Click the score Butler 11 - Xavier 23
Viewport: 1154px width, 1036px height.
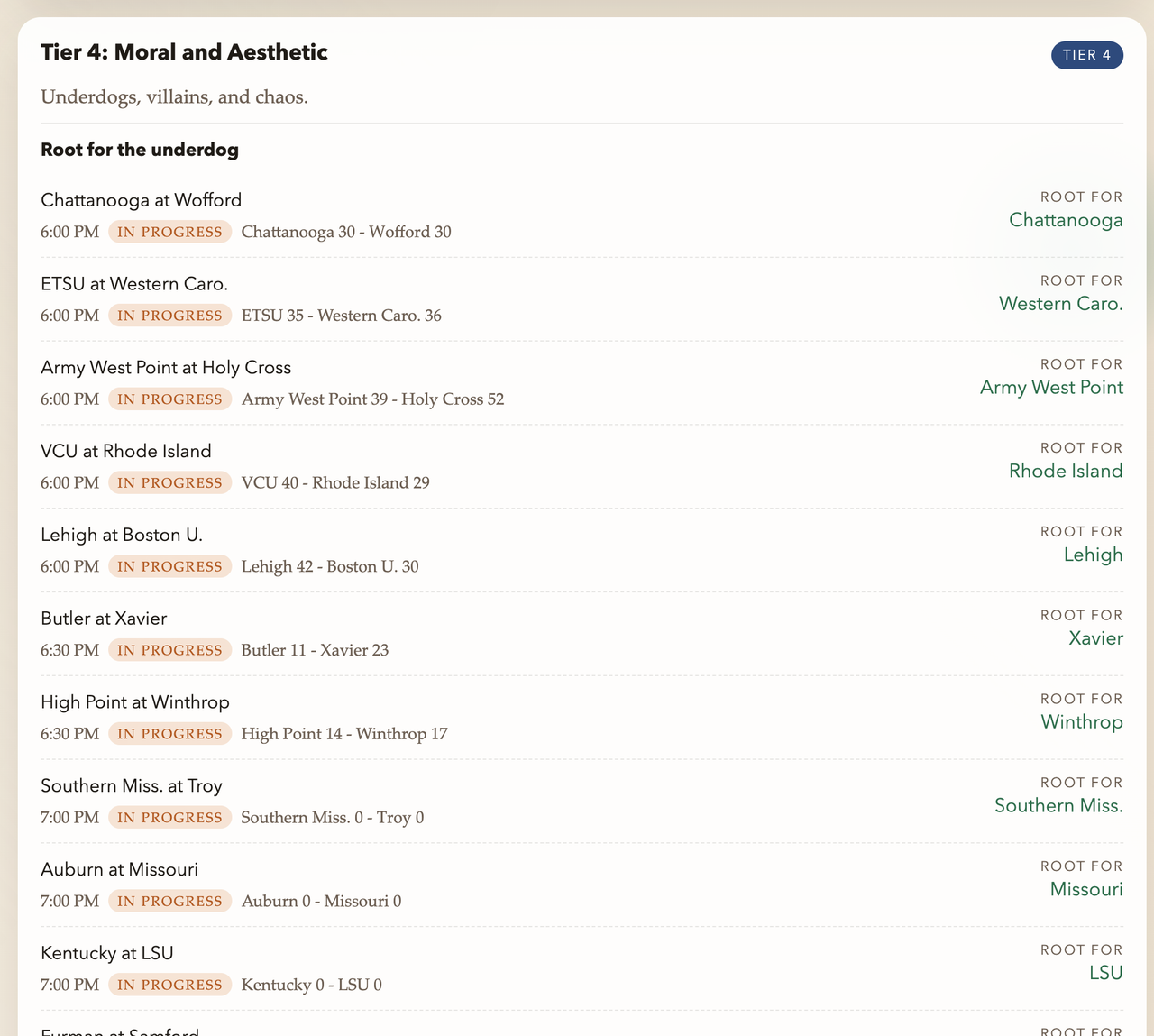point(316,651)
